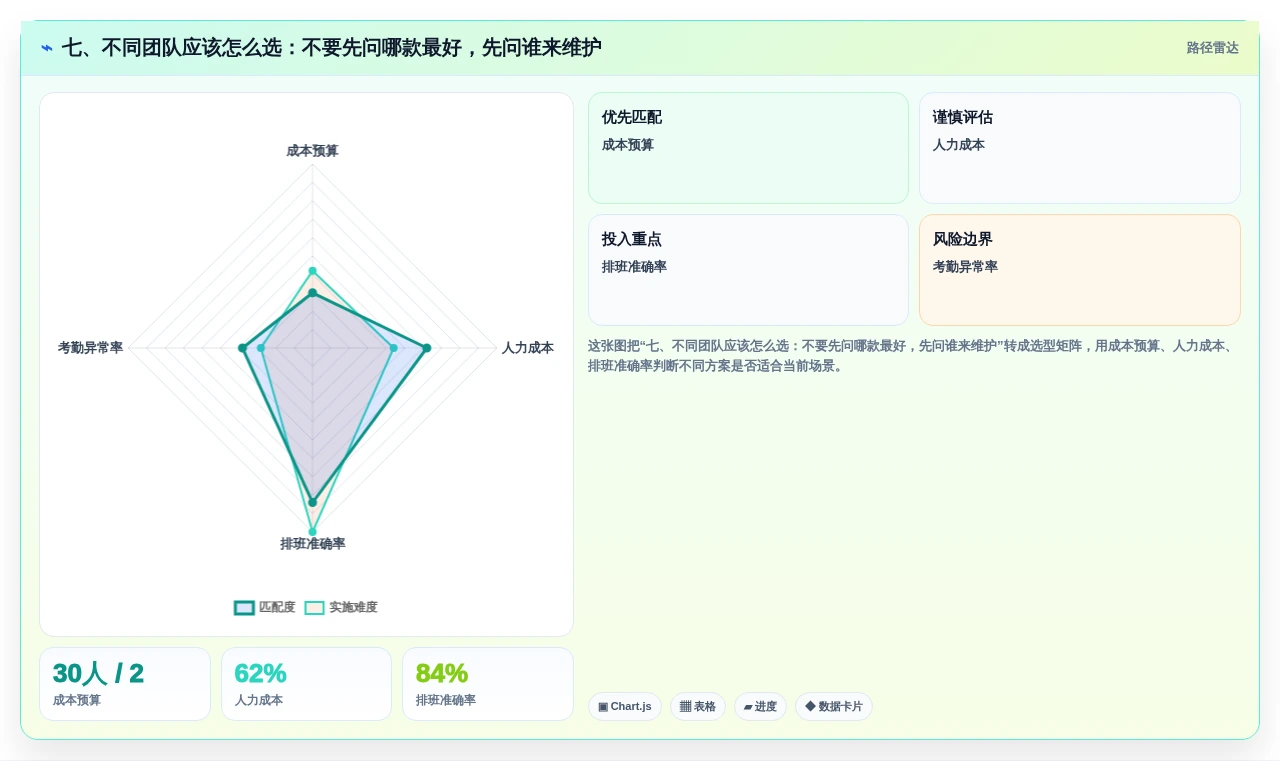The height and width of the screenshot is (761, 1280).
Task: Click the 匹配度 legend color box
Action: point(244,607)
